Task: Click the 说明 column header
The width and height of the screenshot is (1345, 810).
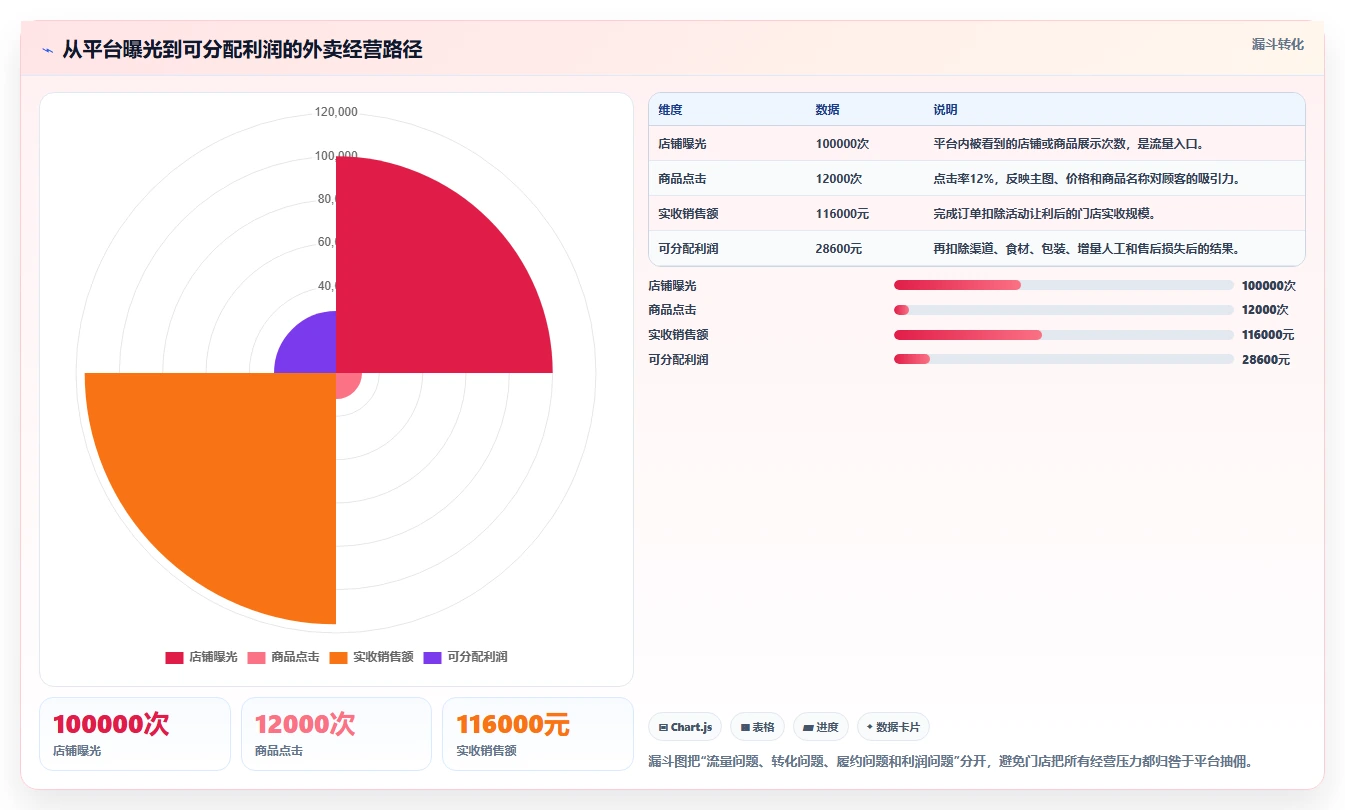Action: (945, 109)
